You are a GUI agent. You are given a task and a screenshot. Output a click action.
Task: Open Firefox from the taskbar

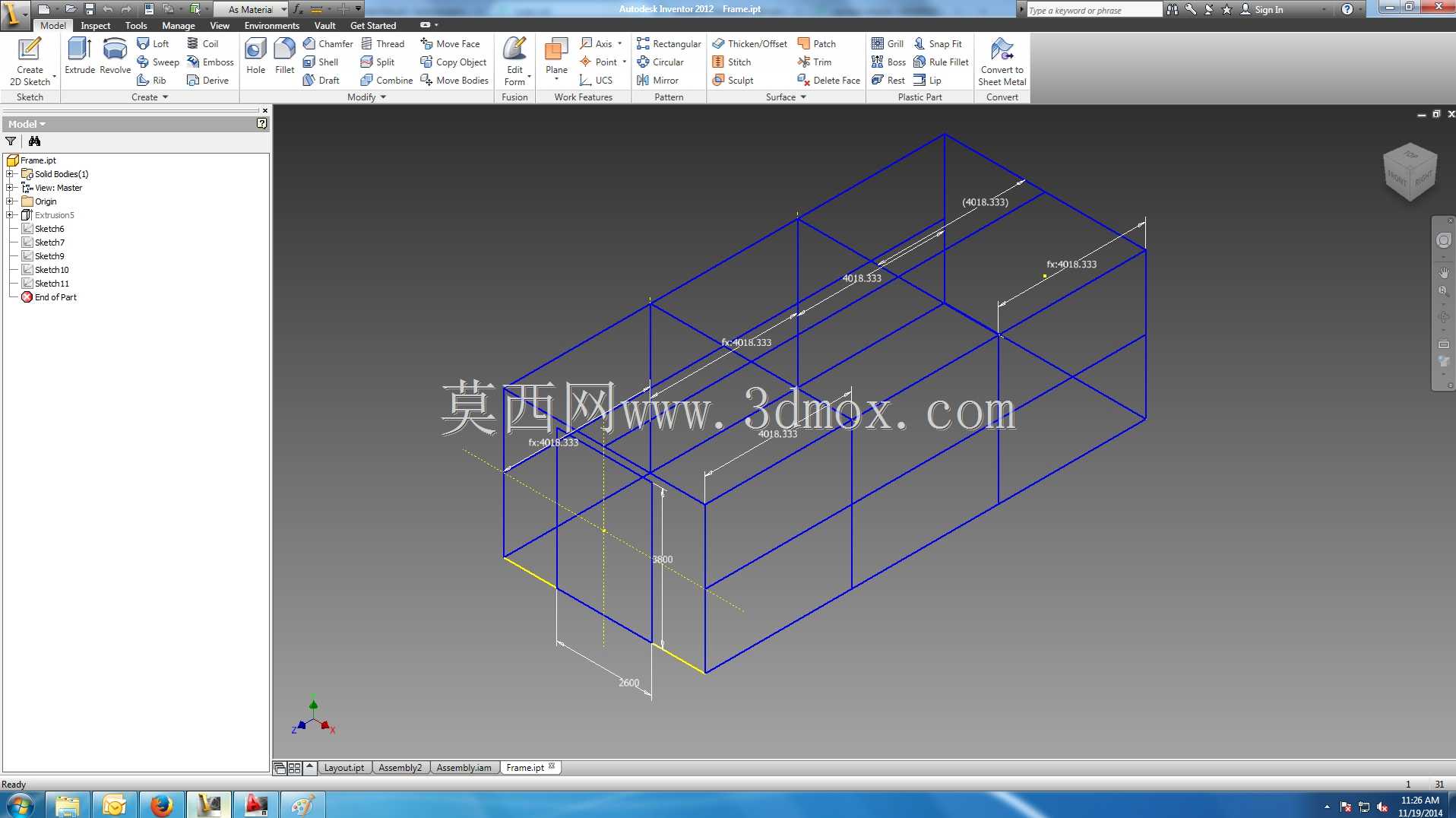pos(161,805)
